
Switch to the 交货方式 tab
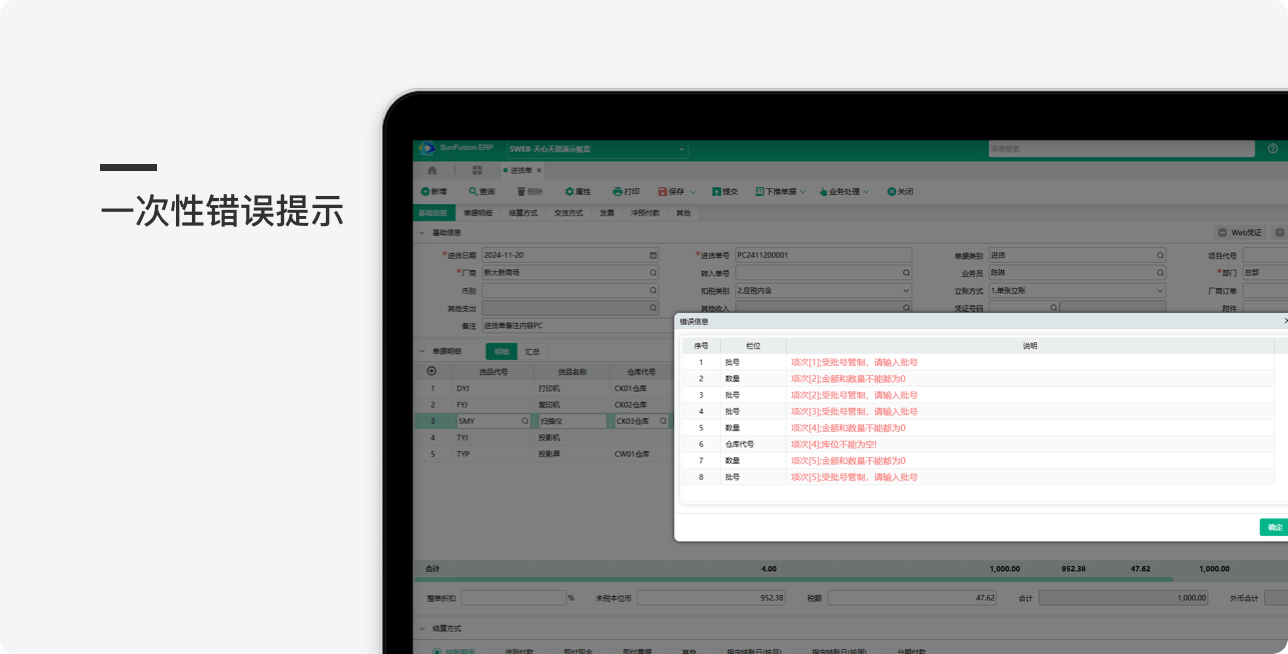pyautogui.click(x=568, y=213)
